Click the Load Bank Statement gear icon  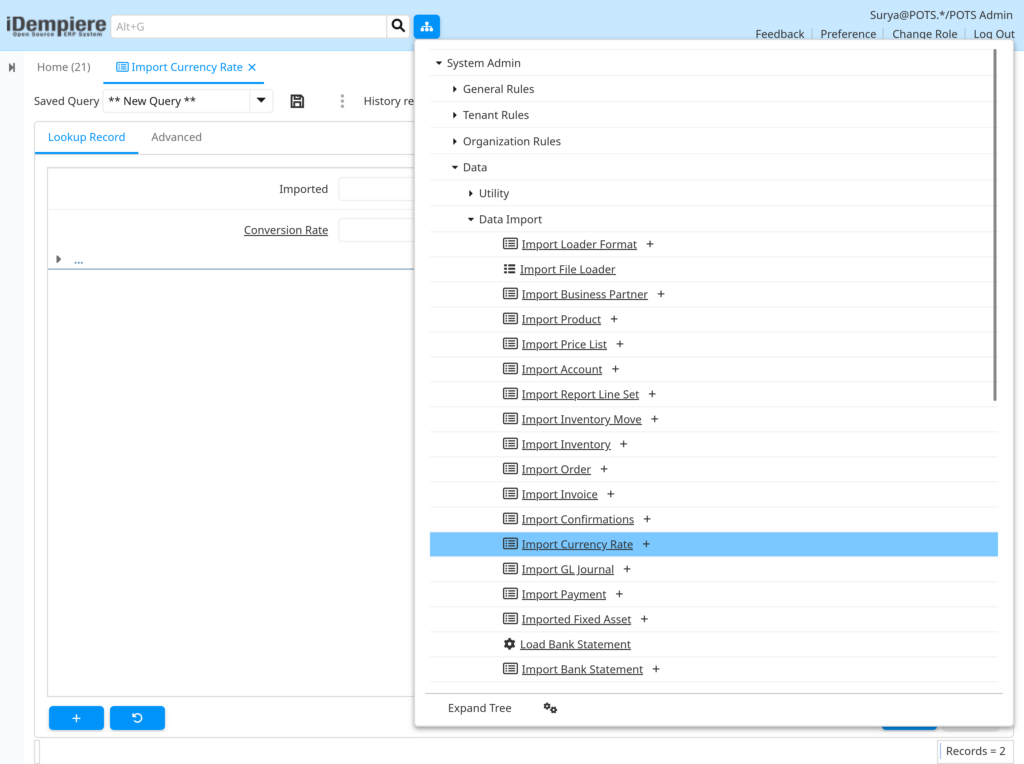click(x=509, y=644)
